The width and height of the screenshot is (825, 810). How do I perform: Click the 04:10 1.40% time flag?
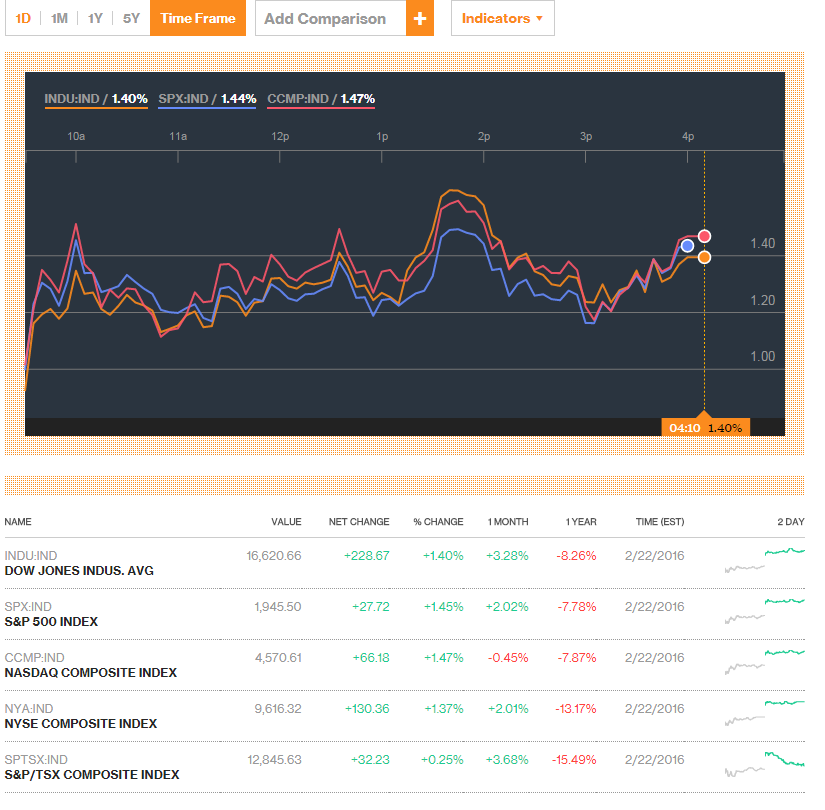706,428
